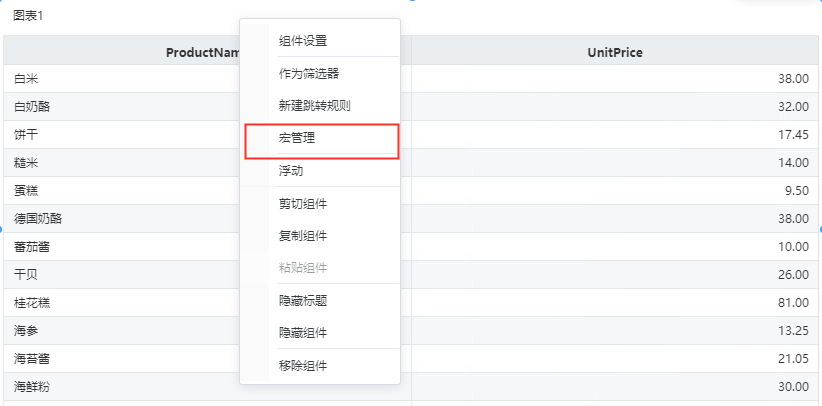Click the 图表1 component title
This screenshot has width=822, height=406.
click(28, 16)
